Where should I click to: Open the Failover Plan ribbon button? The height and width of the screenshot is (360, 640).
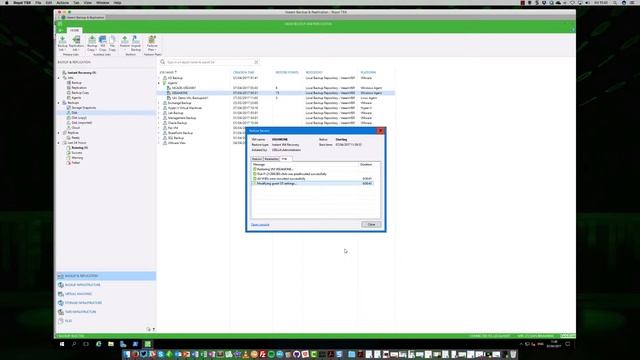pyautogui.click(x=152, y=43)
